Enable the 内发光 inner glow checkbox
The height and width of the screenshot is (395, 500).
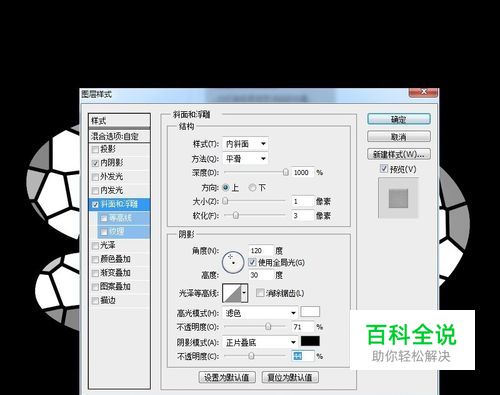95,191
